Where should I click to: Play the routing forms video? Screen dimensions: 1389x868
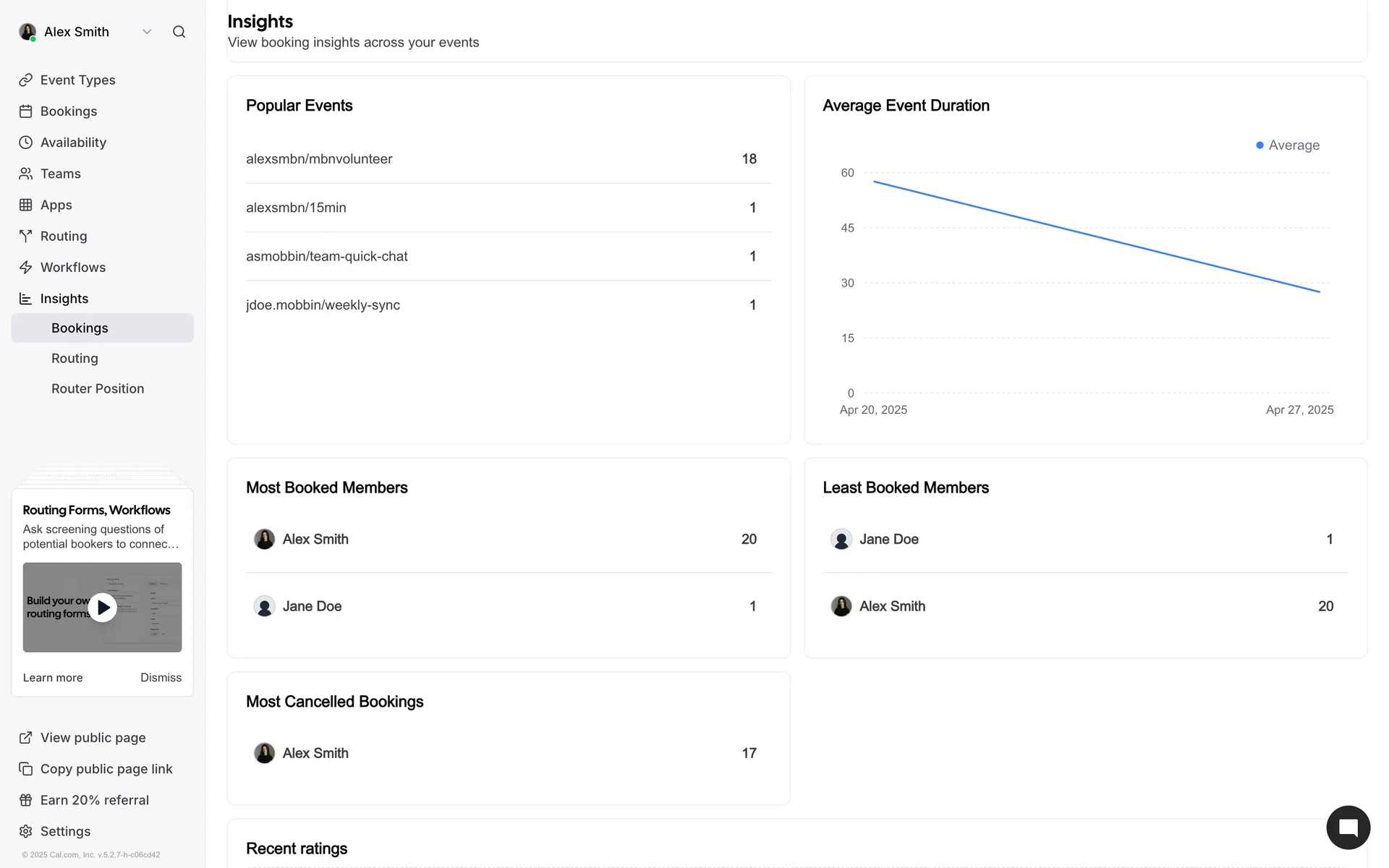103,608
